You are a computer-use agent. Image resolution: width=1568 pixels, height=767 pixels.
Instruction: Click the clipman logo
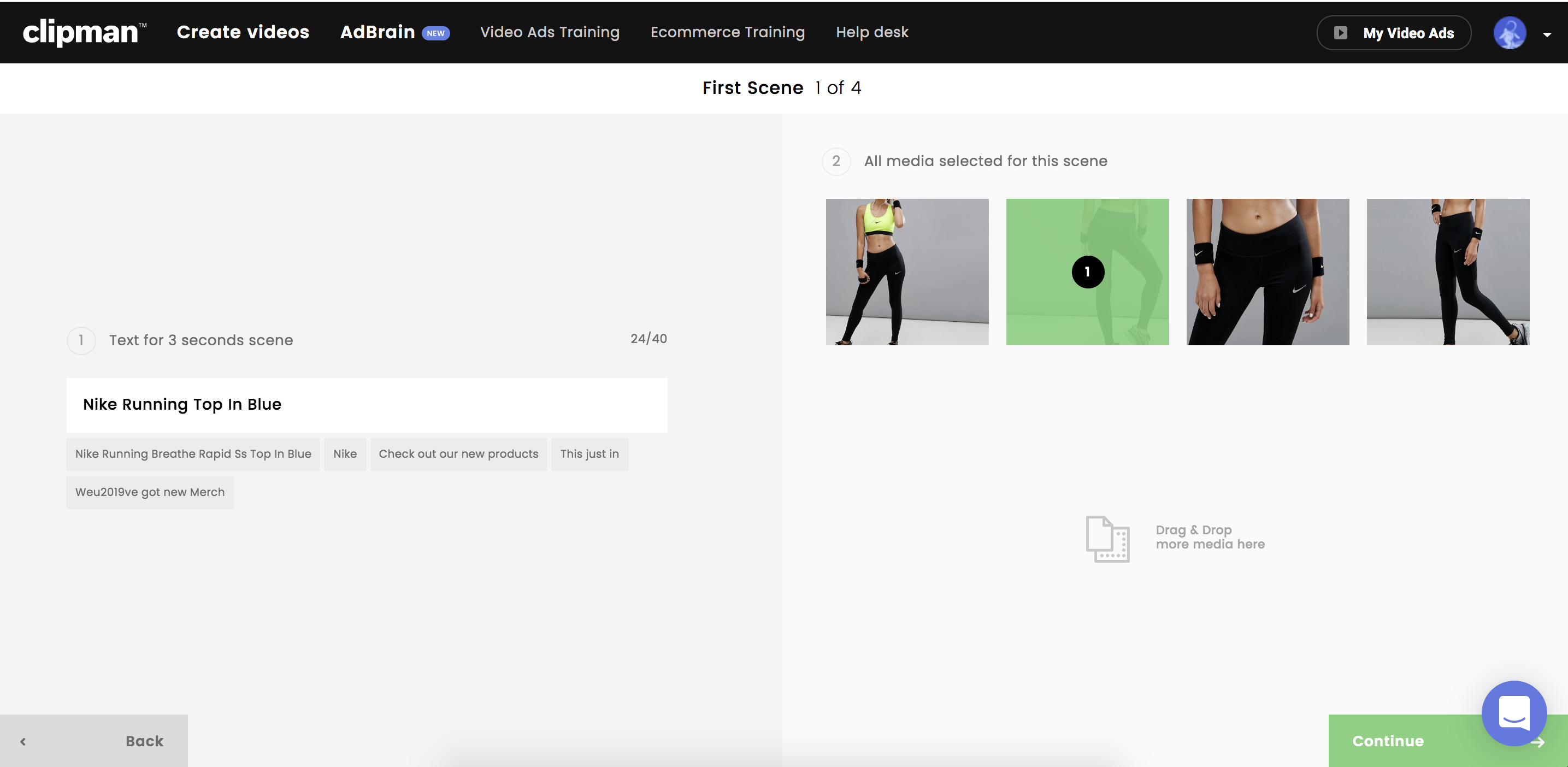pos(84,32)
